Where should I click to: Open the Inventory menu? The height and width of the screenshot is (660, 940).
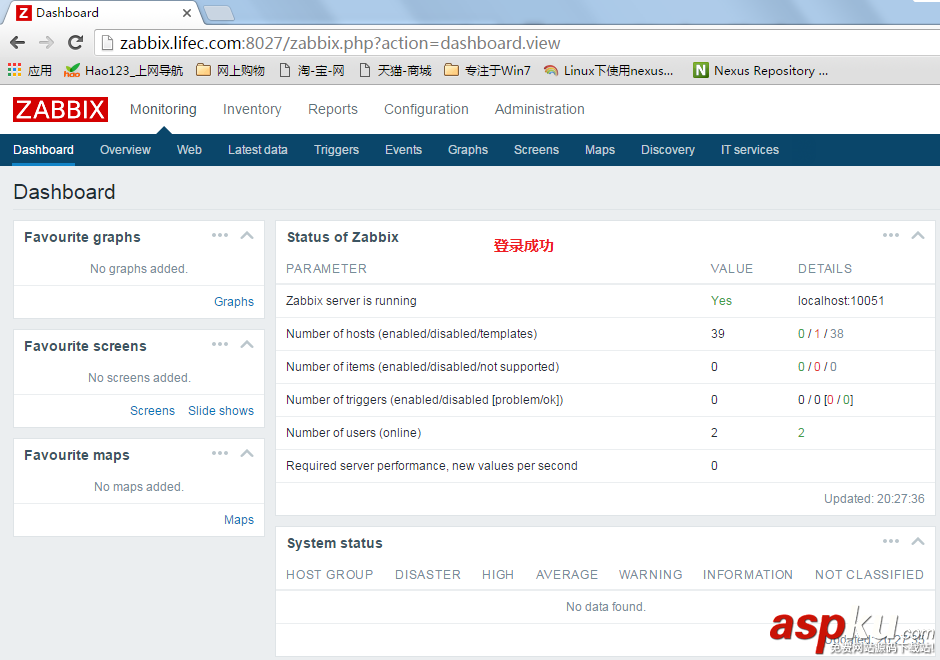click(252, 109)
